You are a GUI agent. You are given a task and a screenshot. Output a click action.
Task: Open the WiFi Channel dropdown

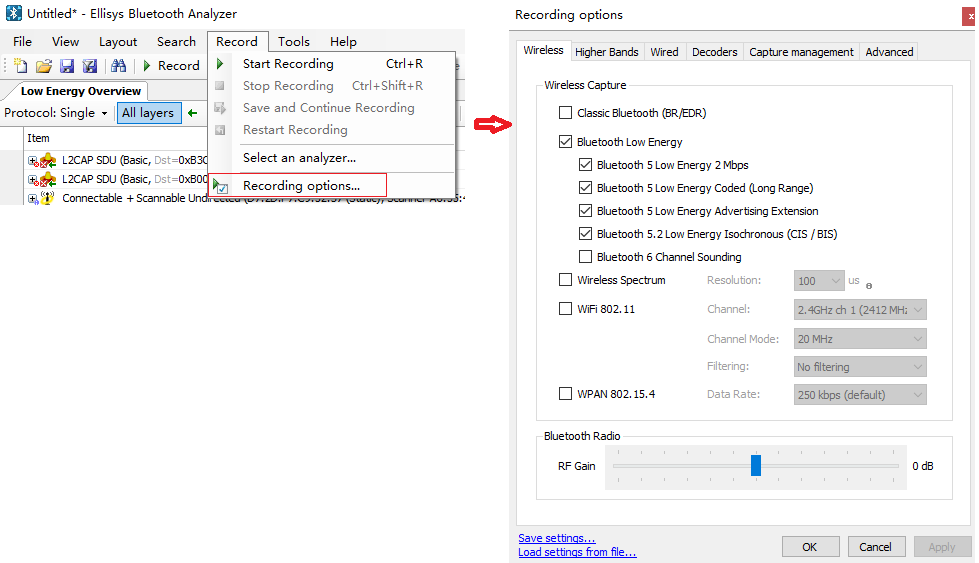(860, 310)
